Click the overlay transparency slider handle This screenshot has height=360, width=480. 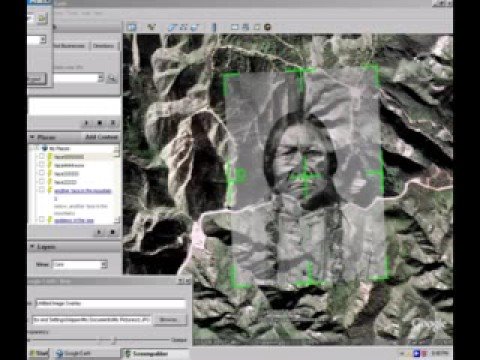pos(114,340)
